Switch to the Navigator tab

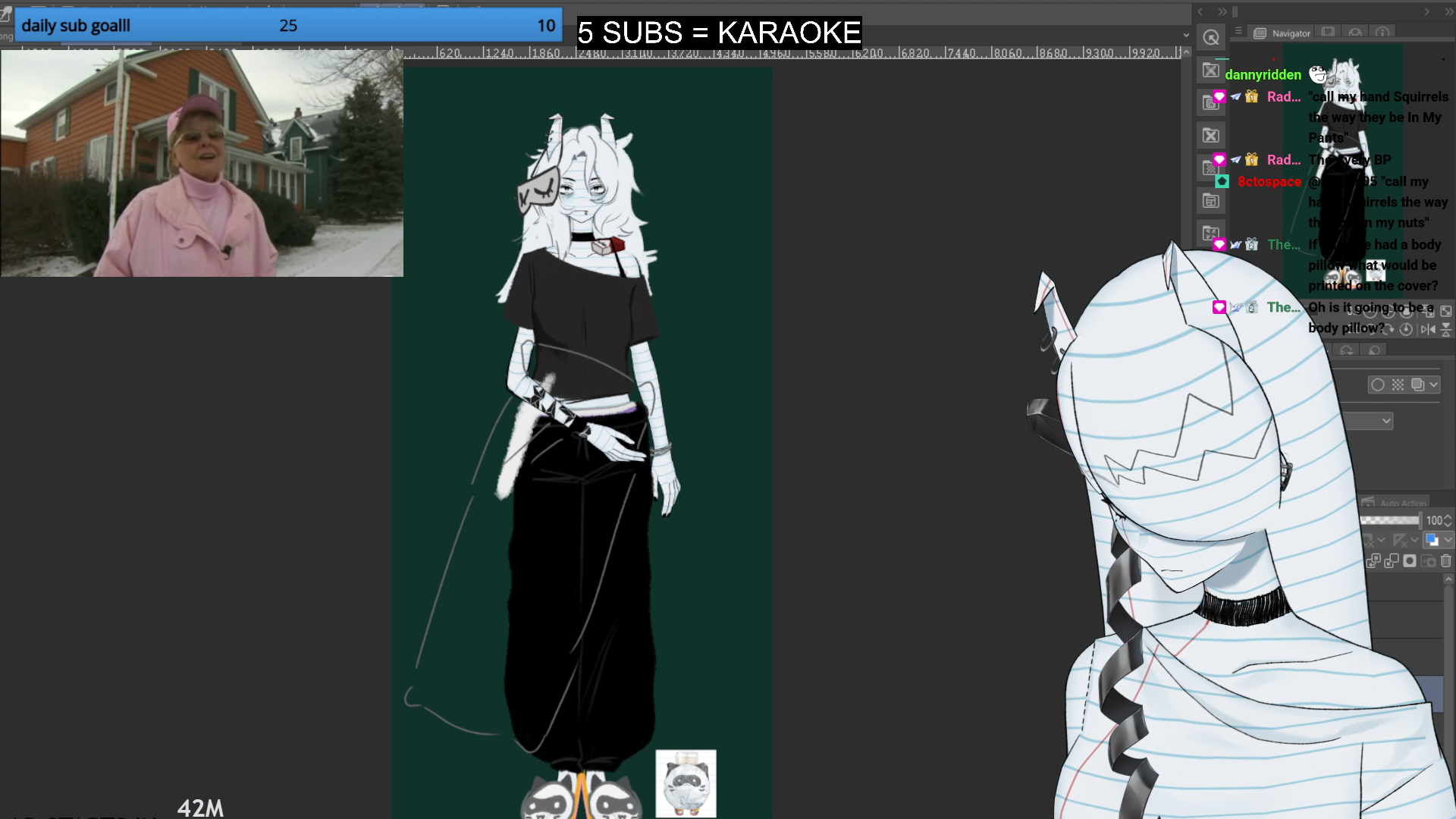[x=1282, y=33]
